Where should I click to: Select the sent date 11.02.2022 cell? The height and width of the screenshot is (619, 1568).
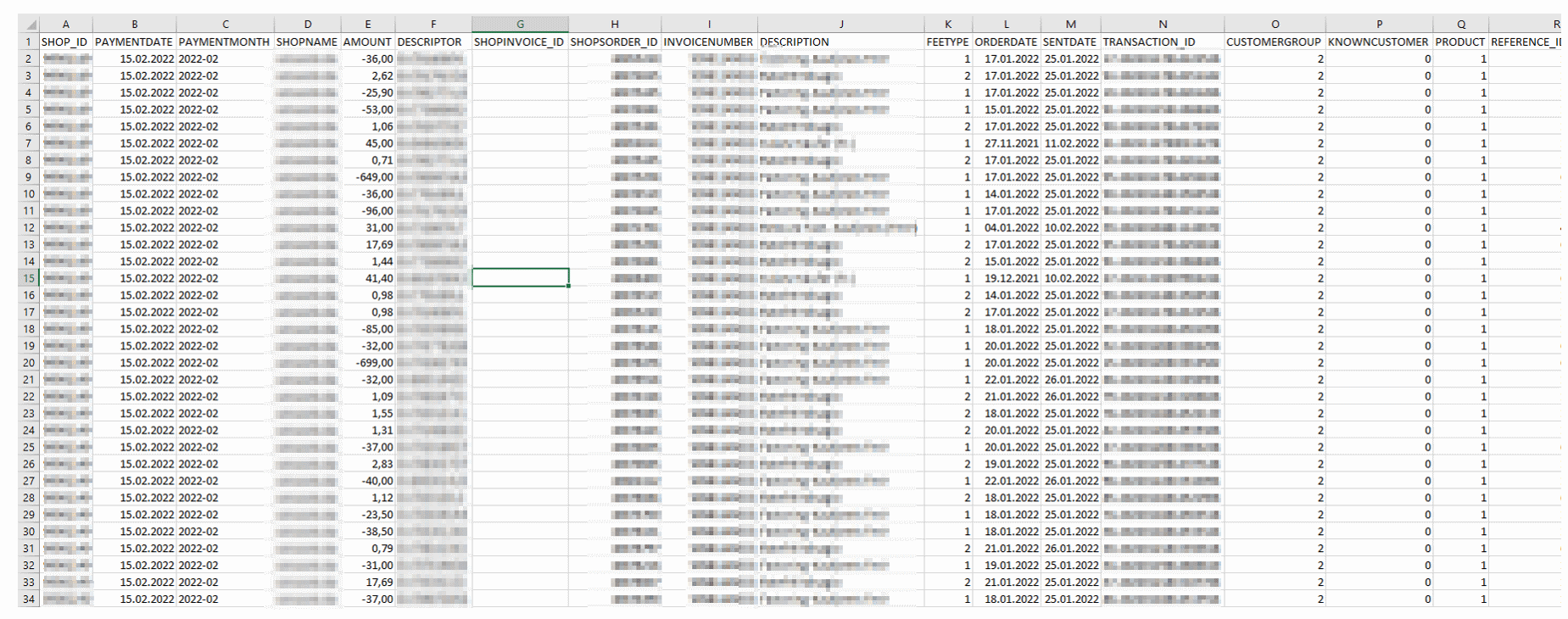(x=1071, y=143)
